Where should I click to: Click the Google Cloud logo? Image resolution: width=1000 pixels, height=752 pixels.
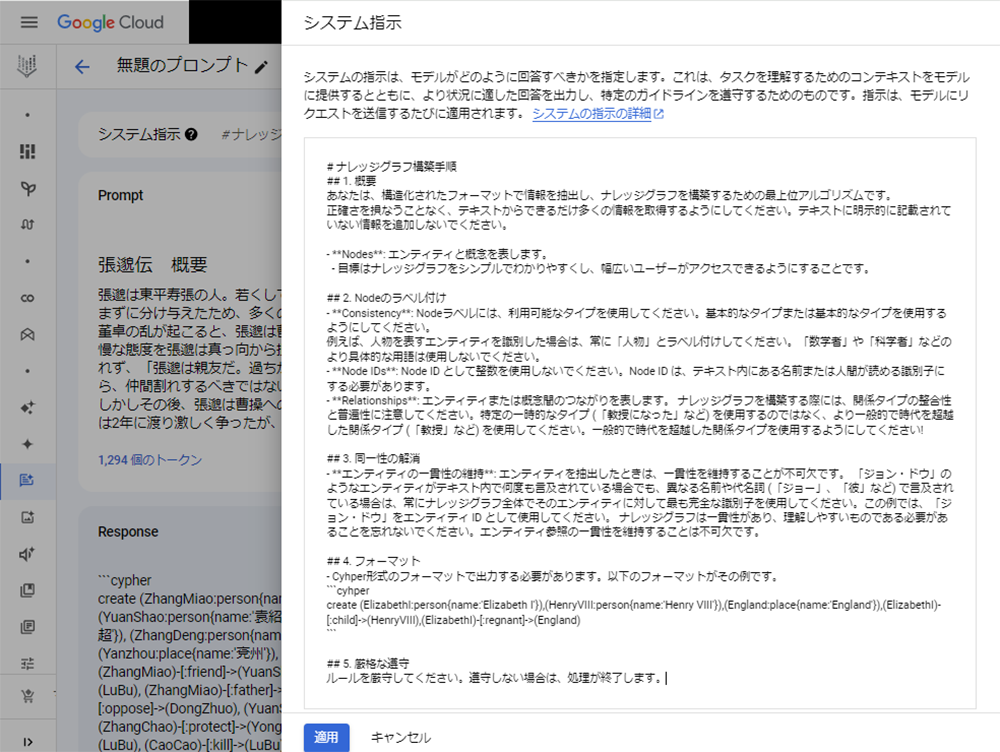tap(110, 22)
